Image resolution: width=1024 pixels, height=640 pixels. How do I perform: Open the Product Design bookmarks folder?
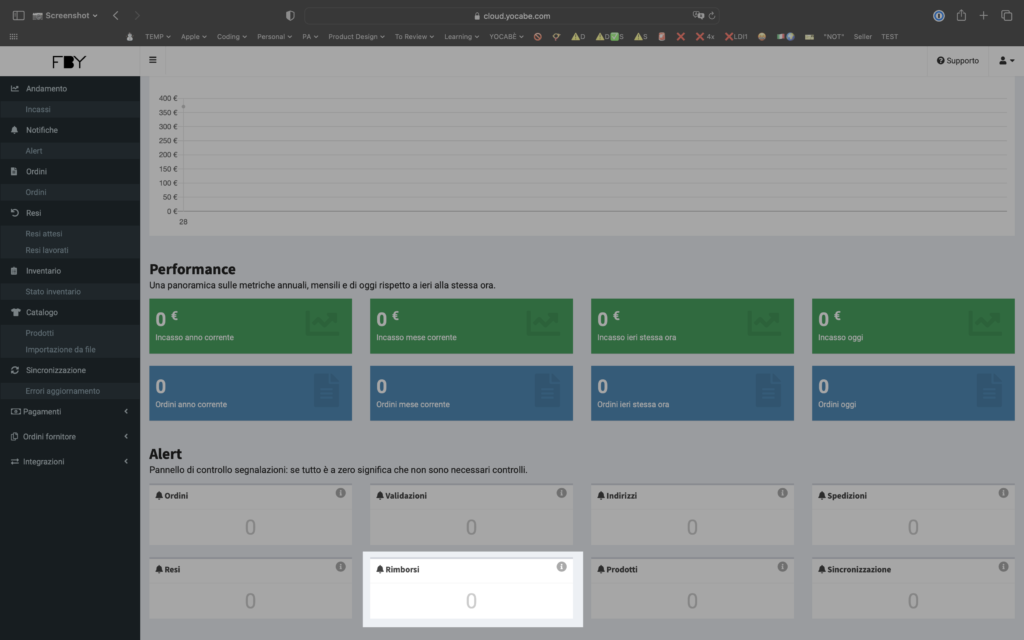coord(356,37)
